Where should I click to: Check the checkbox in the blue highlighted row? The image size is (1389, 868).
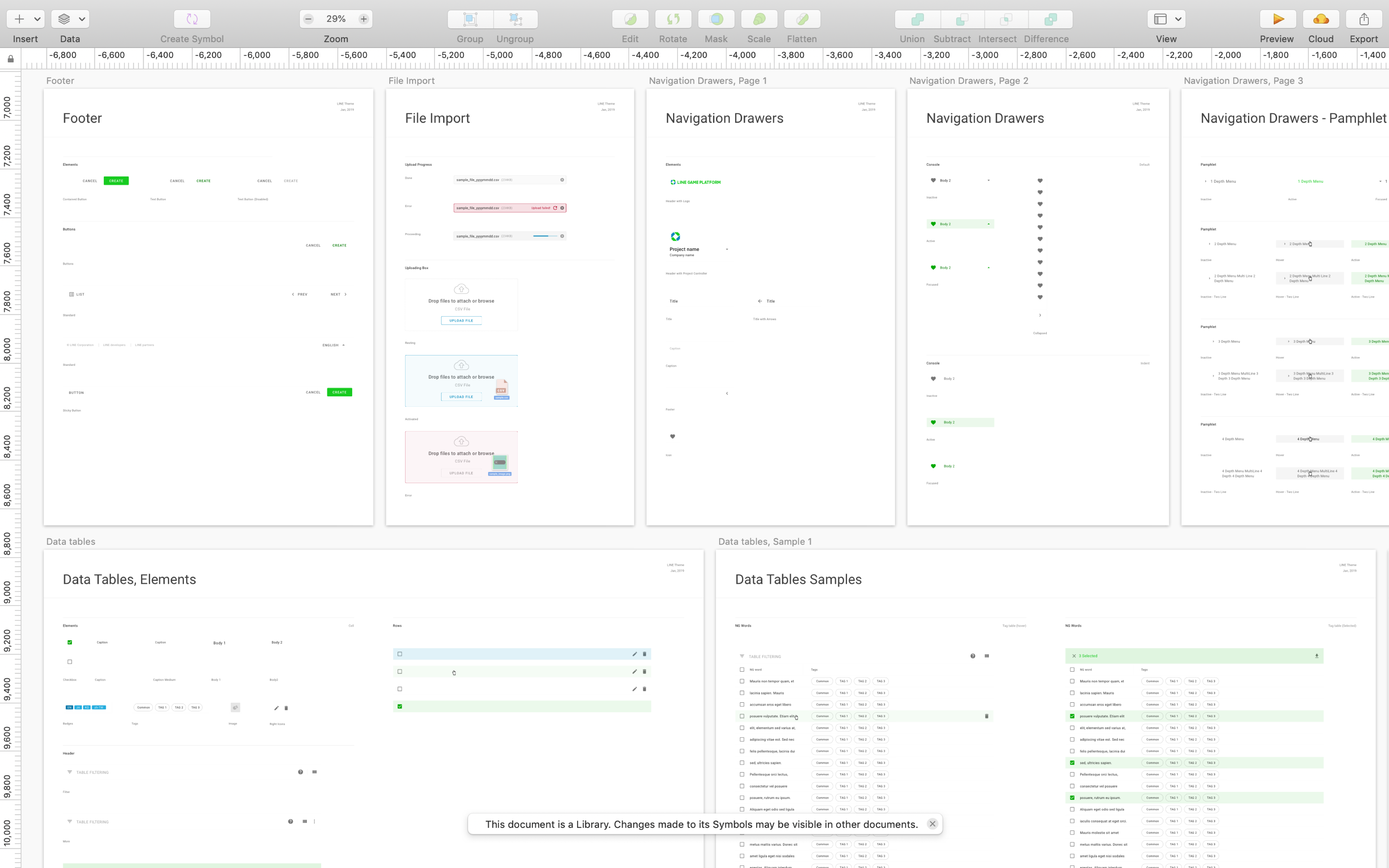pyautogui.click(x=399, y=654)
